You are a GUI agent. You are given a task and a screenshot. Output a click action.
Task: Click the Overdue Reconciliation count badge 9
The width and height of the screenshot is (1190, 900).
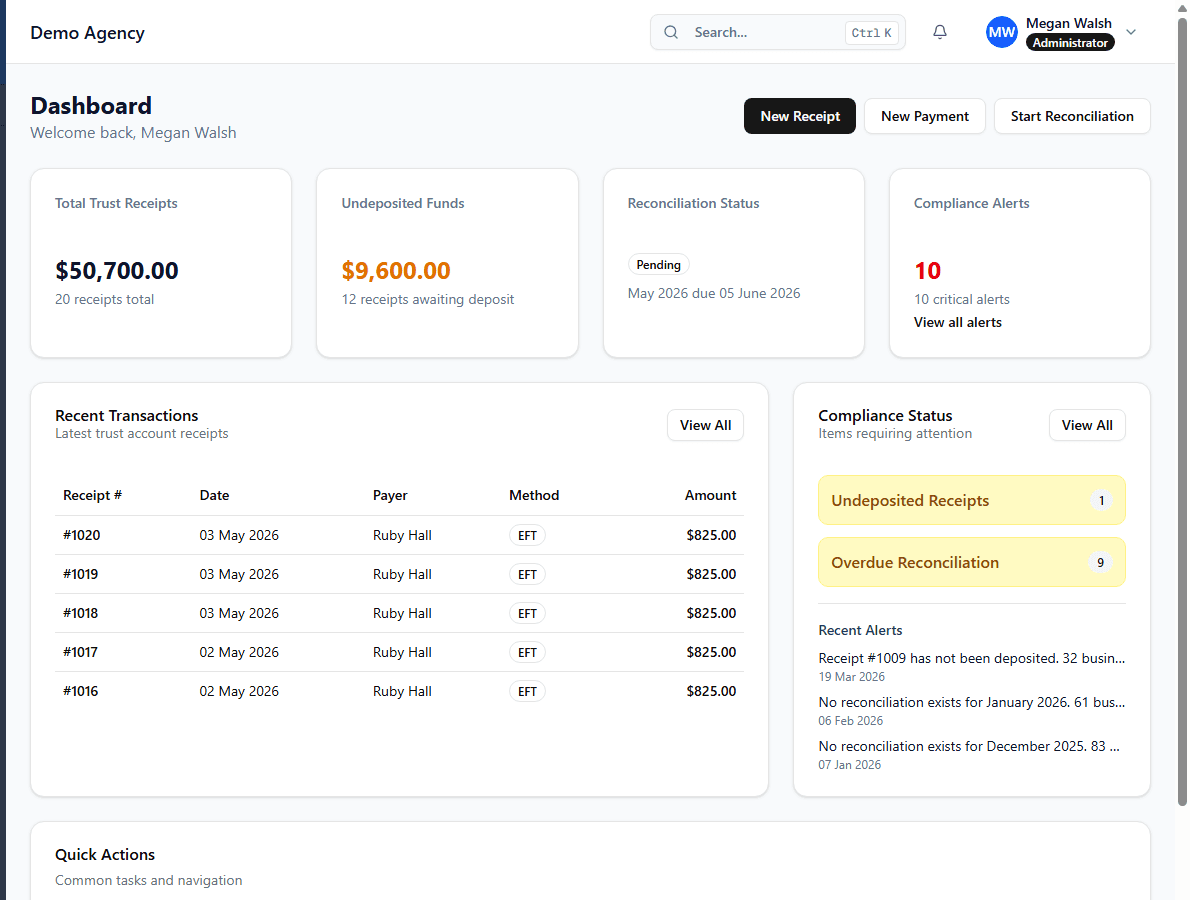[1100, 562]
